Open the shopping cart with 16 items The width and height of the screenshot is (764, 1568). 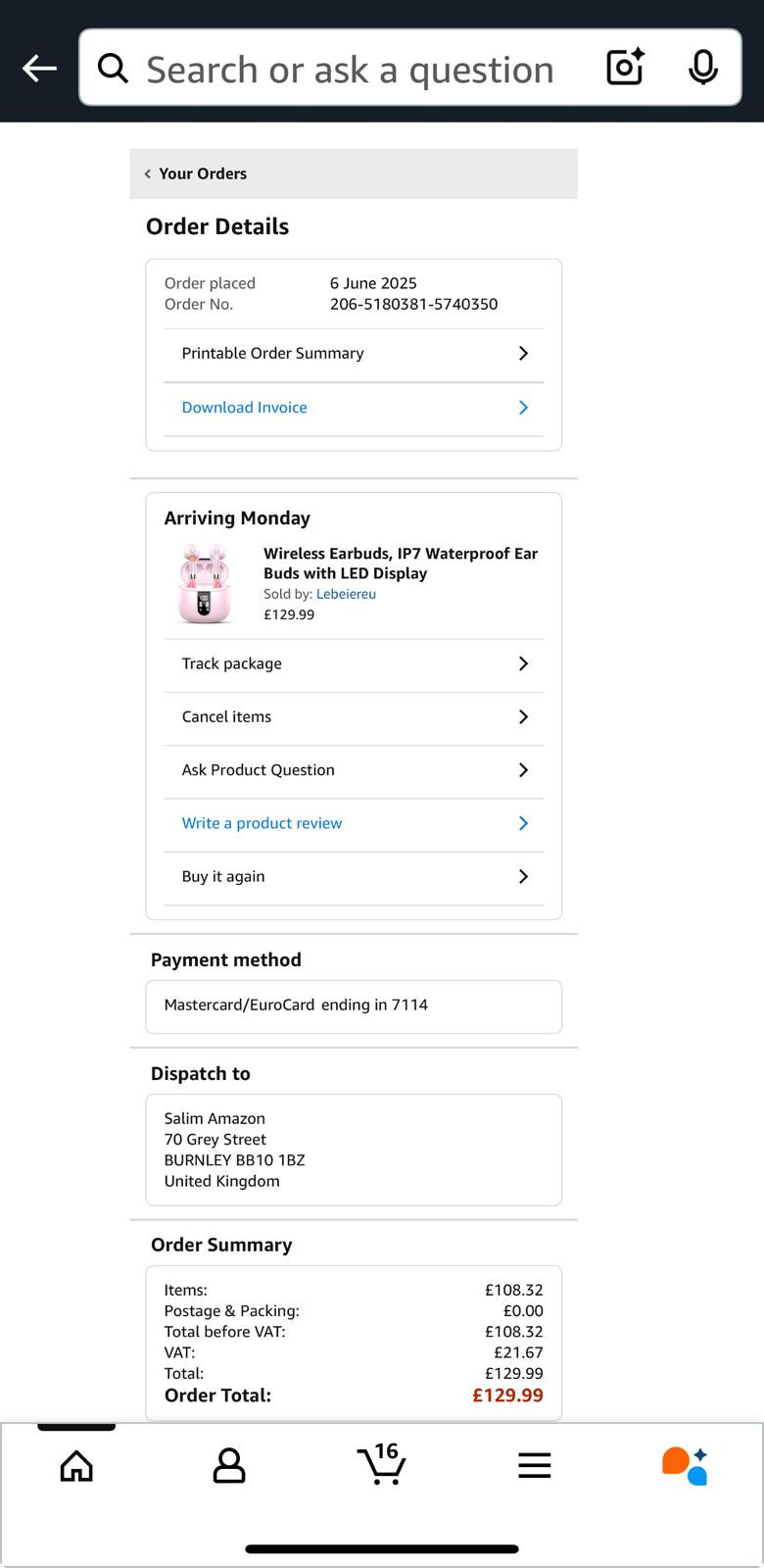tap(382, 1464)
